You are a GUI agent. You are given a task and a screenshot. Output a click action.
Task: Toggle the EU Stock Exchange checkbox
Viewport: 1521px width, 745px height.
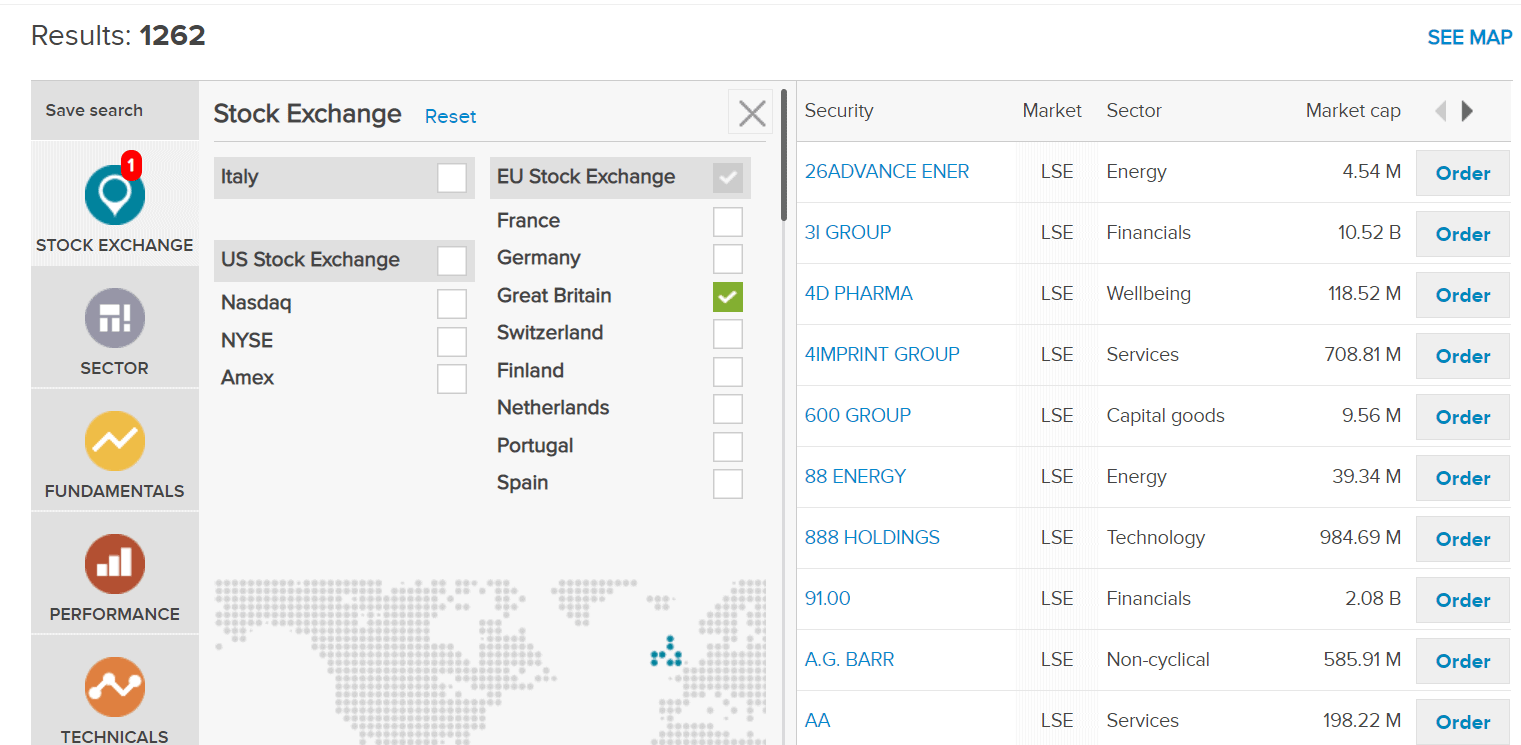[728, 178]
